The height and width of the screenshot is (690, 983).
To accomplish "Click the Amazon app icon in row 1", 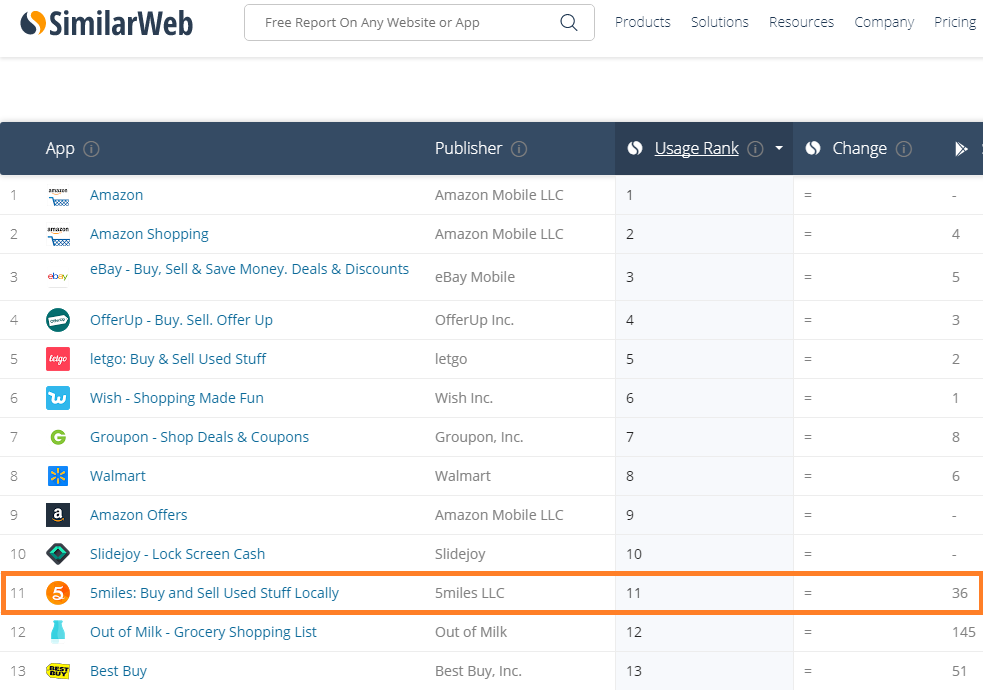I will [58, 196].
